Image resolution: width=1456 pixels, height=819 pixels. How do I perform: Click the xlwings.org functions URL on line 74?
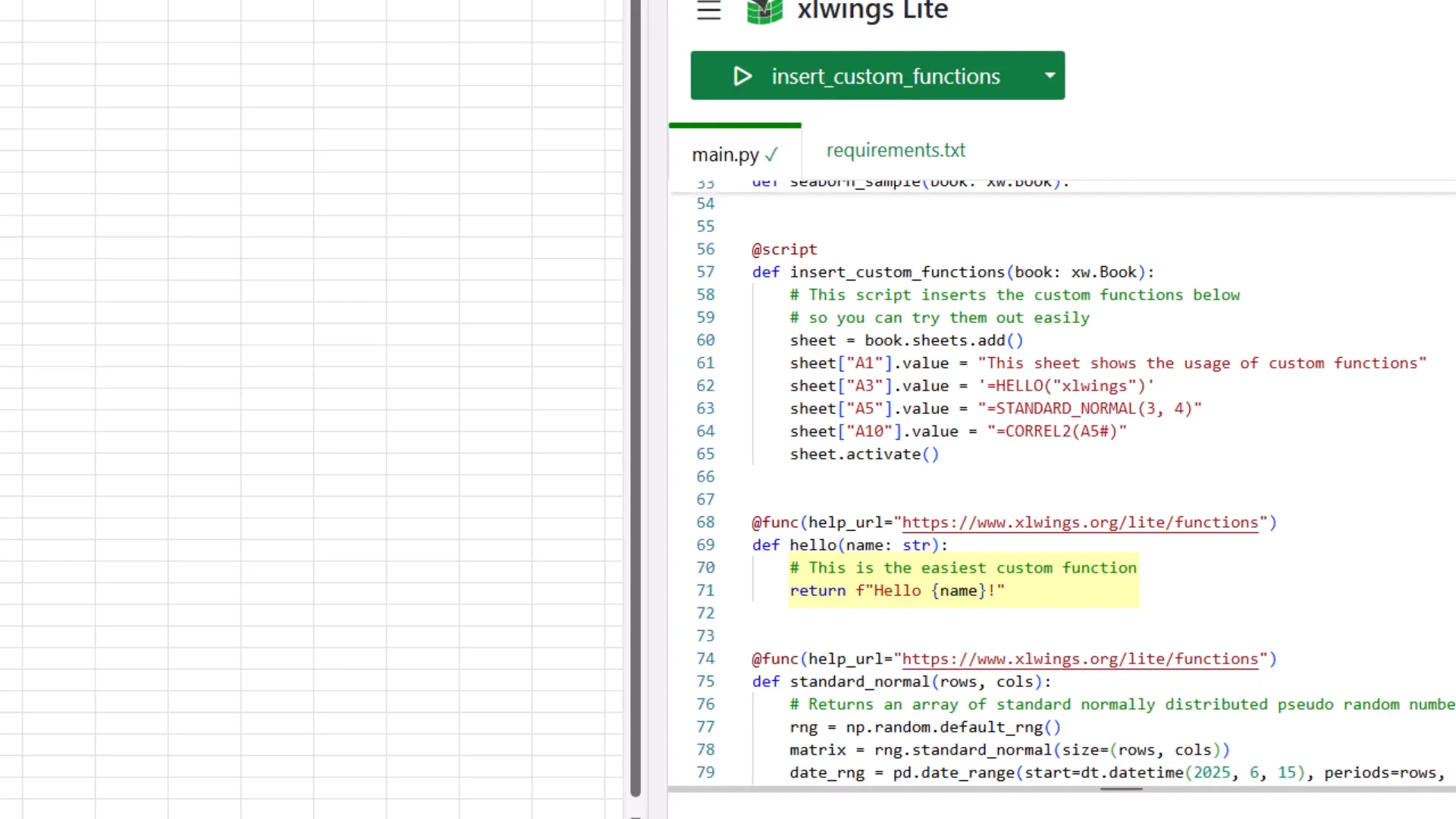pyautogui.click(x=1080, y=659)
